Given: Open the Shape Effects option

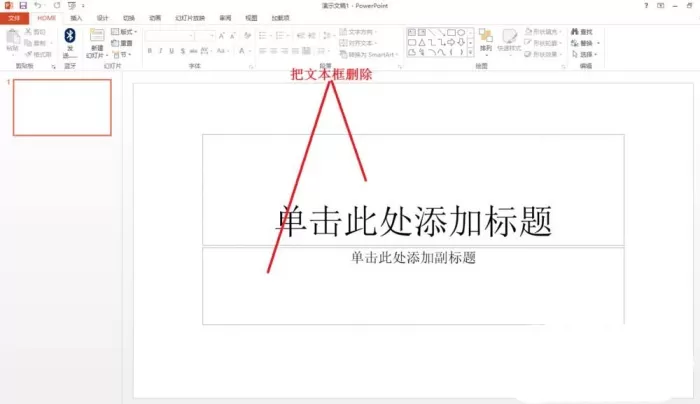Looking at the screenshot, I should [543, 54].
